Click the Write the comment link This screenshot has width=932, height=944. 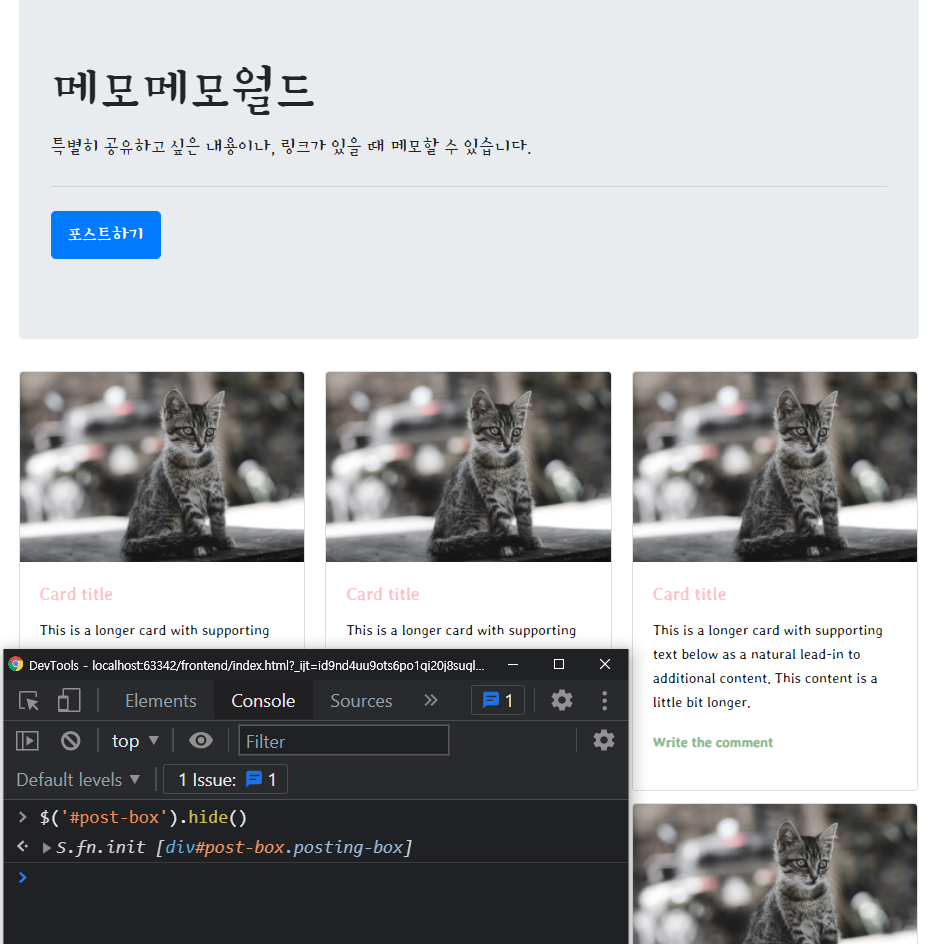click(x=713, y=742)
